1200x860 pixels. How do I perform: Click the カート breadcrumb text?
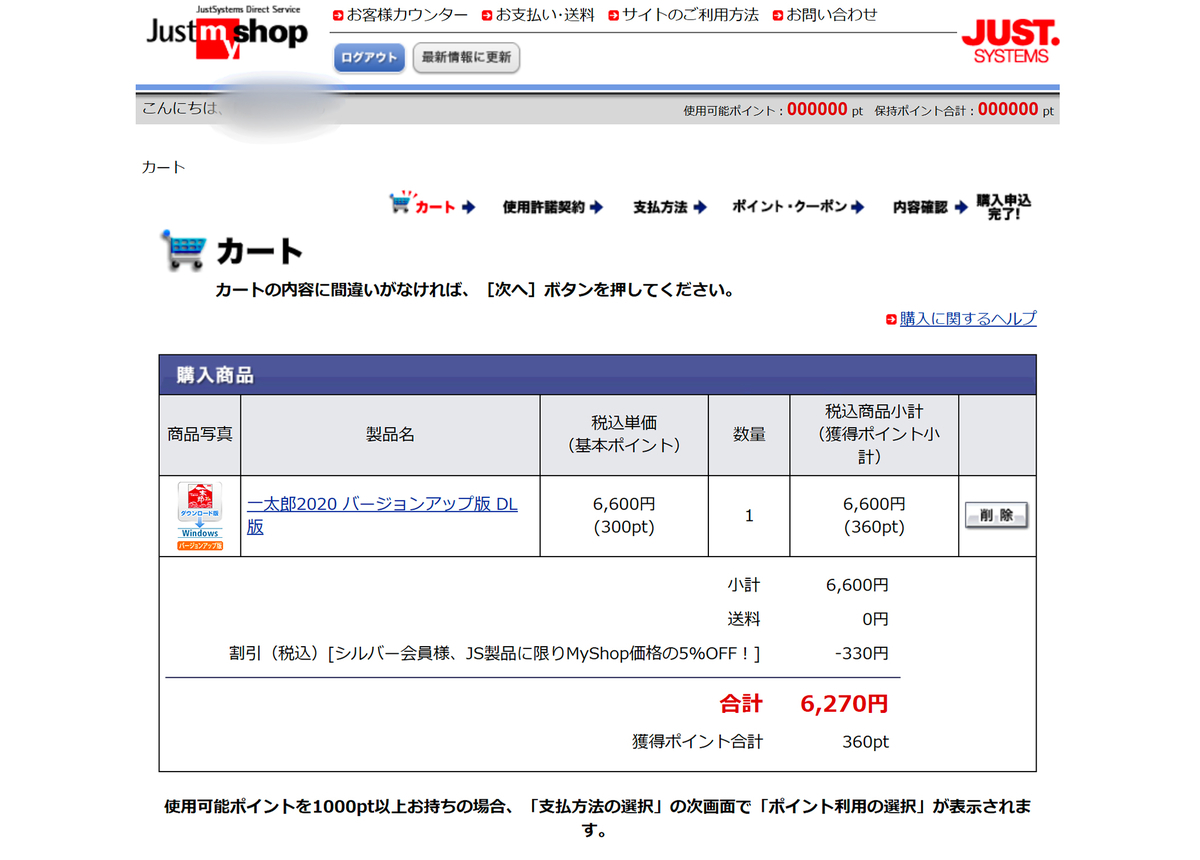click(x=164, y=167)
